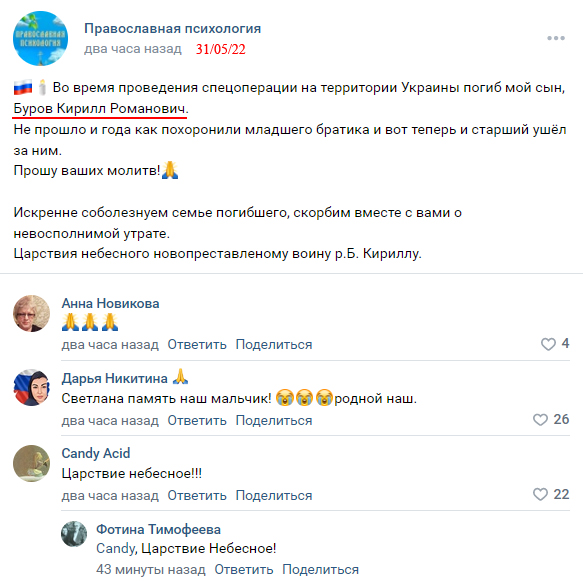Image resolution: width=583 pixels, height=581 pixels.
Task: Like Анна Новикова's comment with the heart
Action: (x=548, y=344)
